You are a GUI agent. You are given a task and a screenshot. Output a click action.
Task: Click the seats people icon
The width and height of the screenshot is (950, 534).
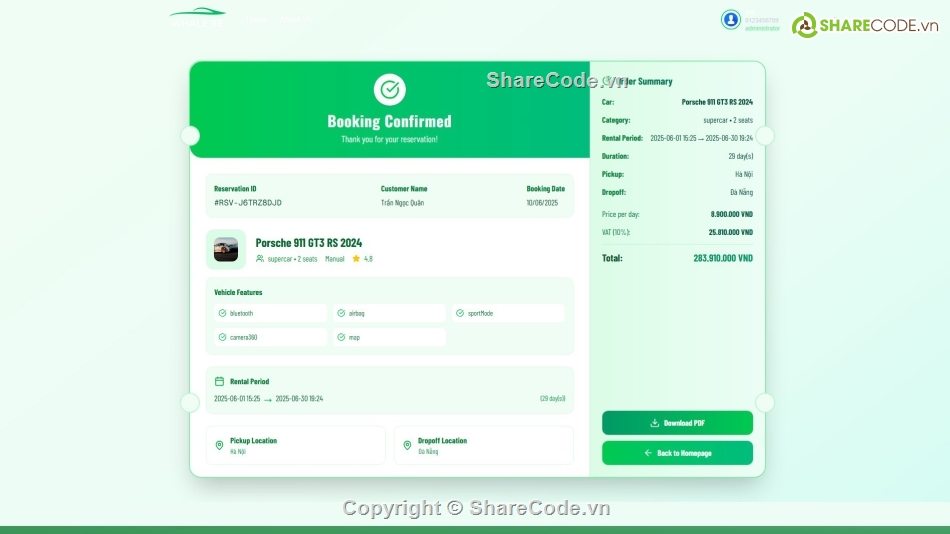pyautogui.click(x=260, y=259)
